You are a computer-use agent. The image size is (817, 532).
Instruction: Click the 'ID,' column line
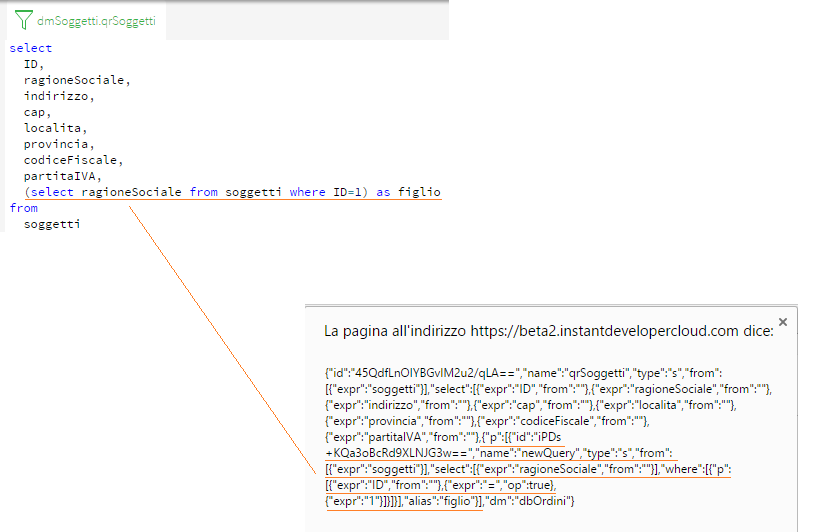click(x=34, y=64)
